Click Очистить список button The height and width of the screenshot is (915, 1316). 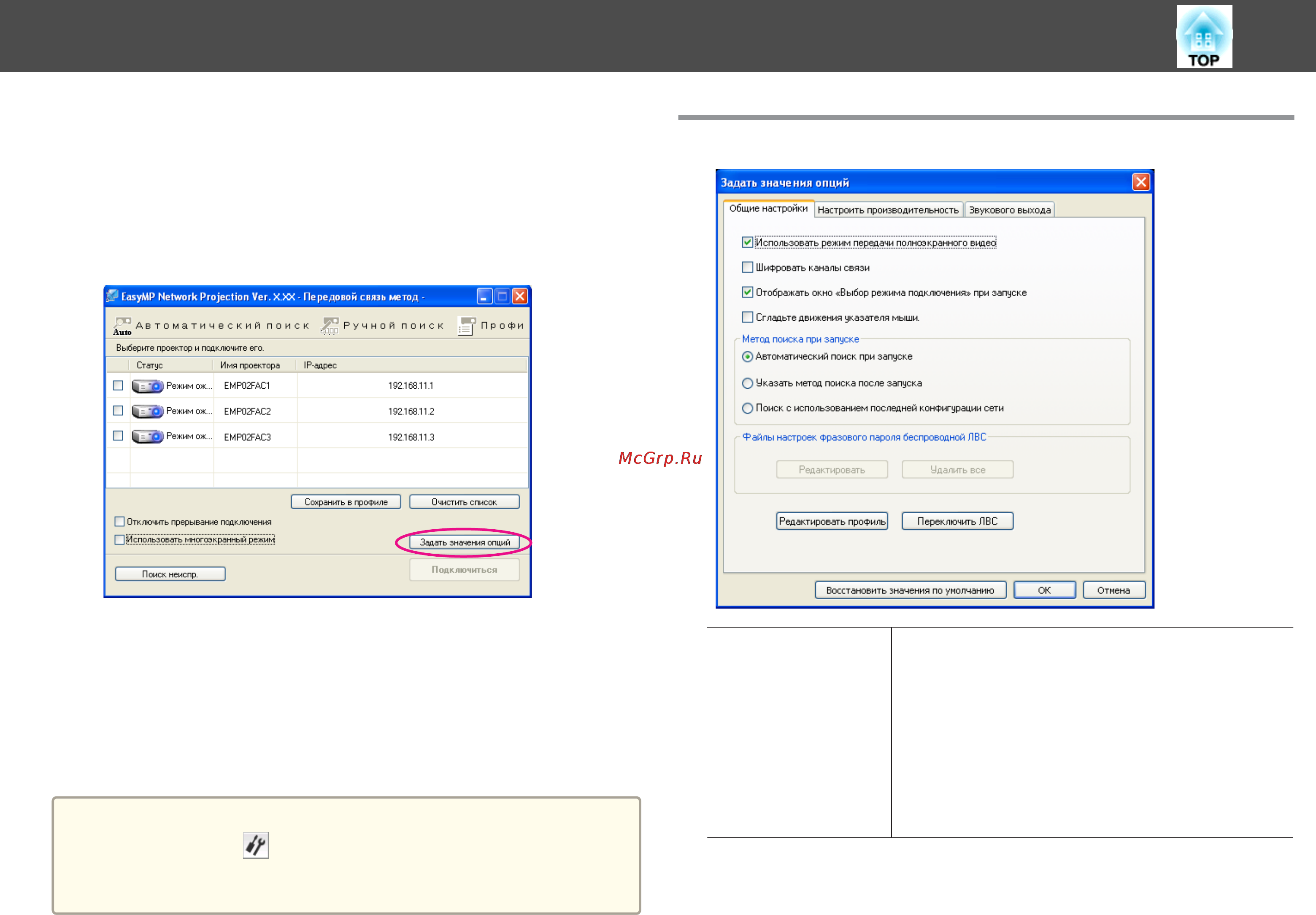tap(464, 502)
